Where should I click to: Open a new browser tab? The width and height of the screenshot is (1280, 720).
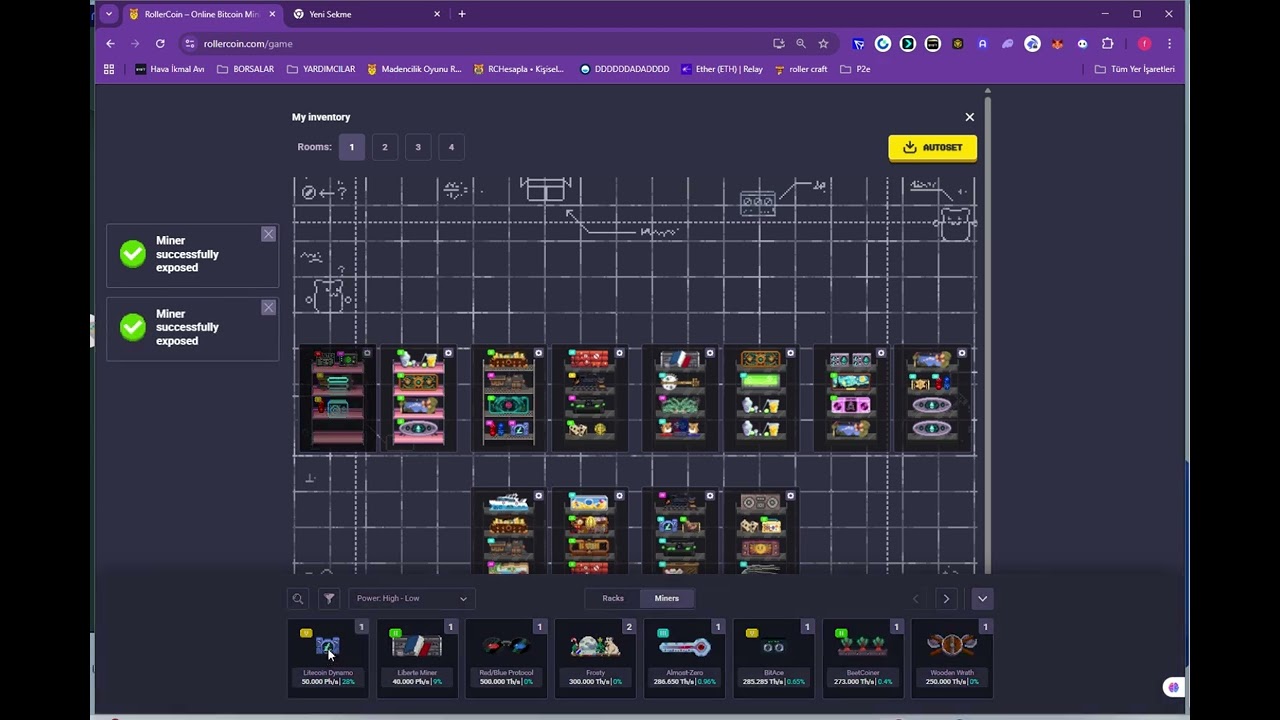point(462,14)
